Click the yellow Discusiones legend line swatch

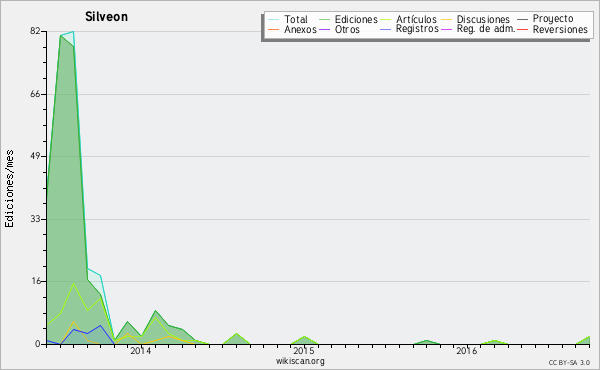(x=447, y=19)
